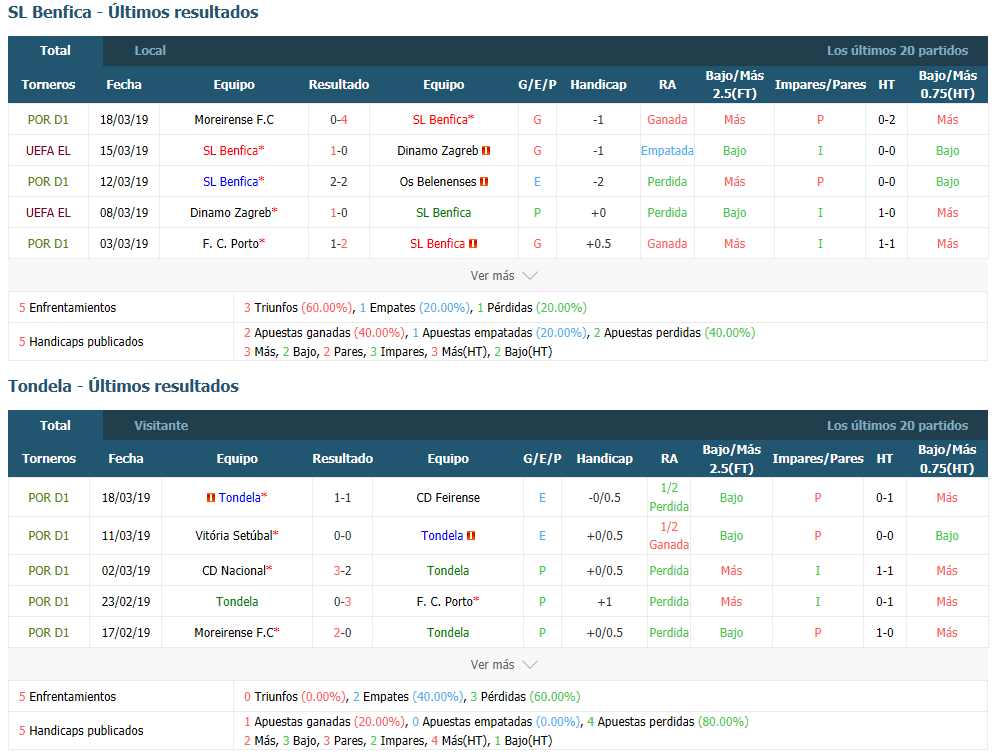994x756 pixels.
Task: Open Dinamo Zagreb away team link 15/03/19
Action: point(437,151)
